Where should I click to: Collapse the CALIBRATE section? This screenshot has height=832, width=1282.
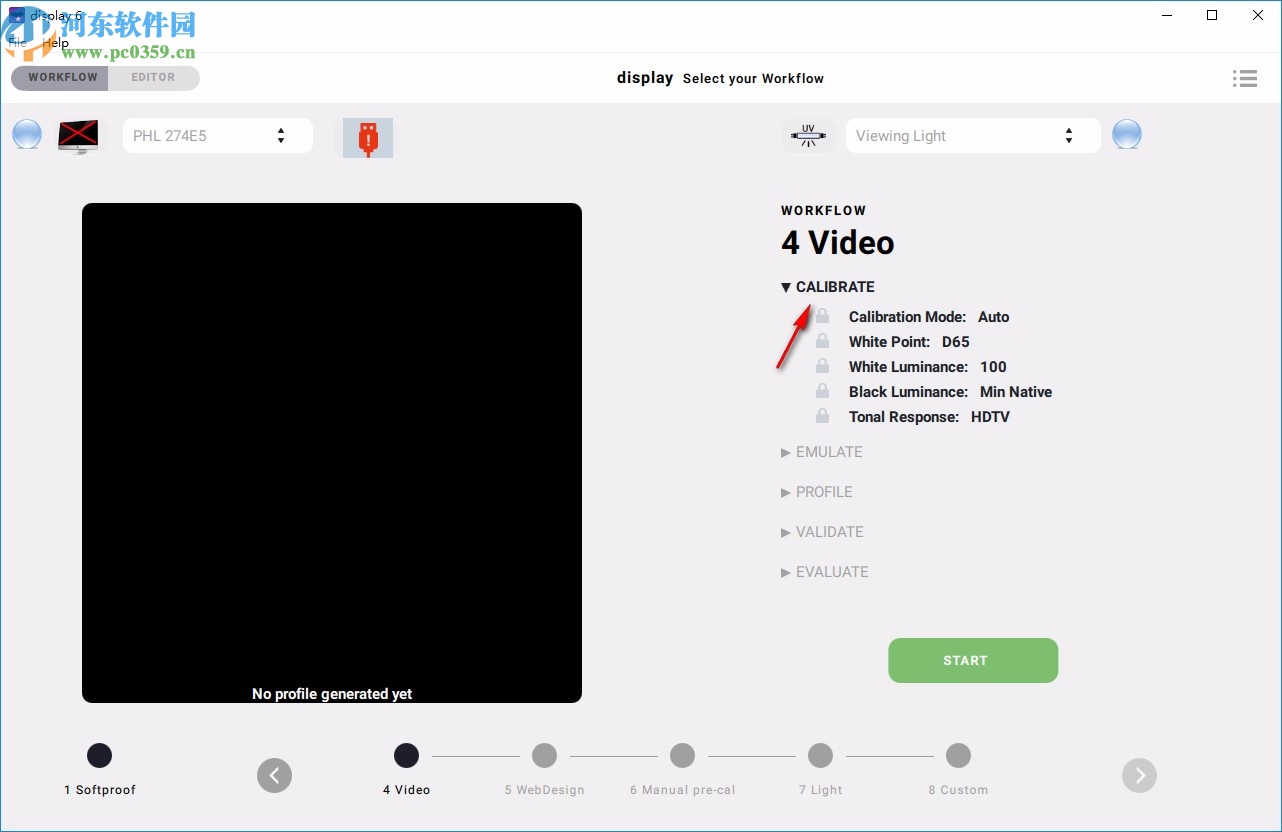828,287
